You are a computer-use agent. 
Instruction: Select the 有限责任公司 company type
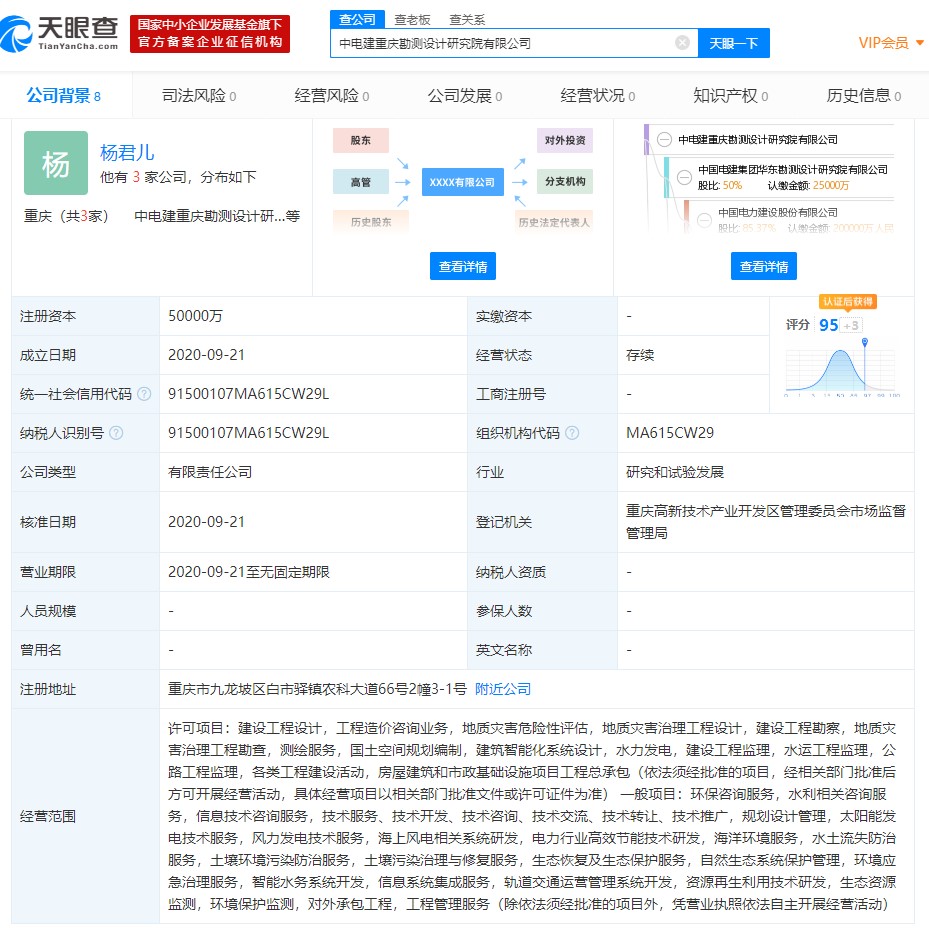(210, 472)
